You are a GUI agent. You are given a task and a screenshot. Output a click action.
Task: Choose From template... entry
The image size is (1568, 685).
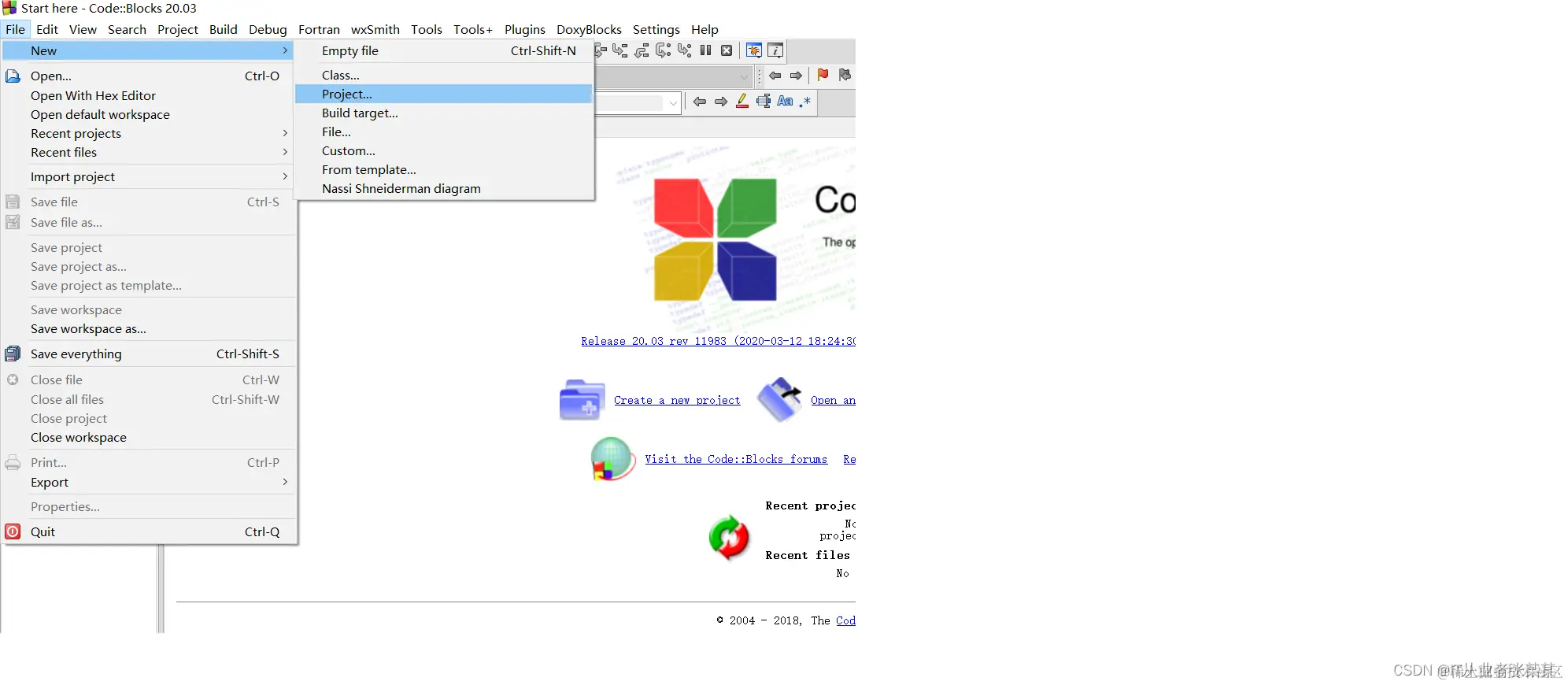[443, 169]
